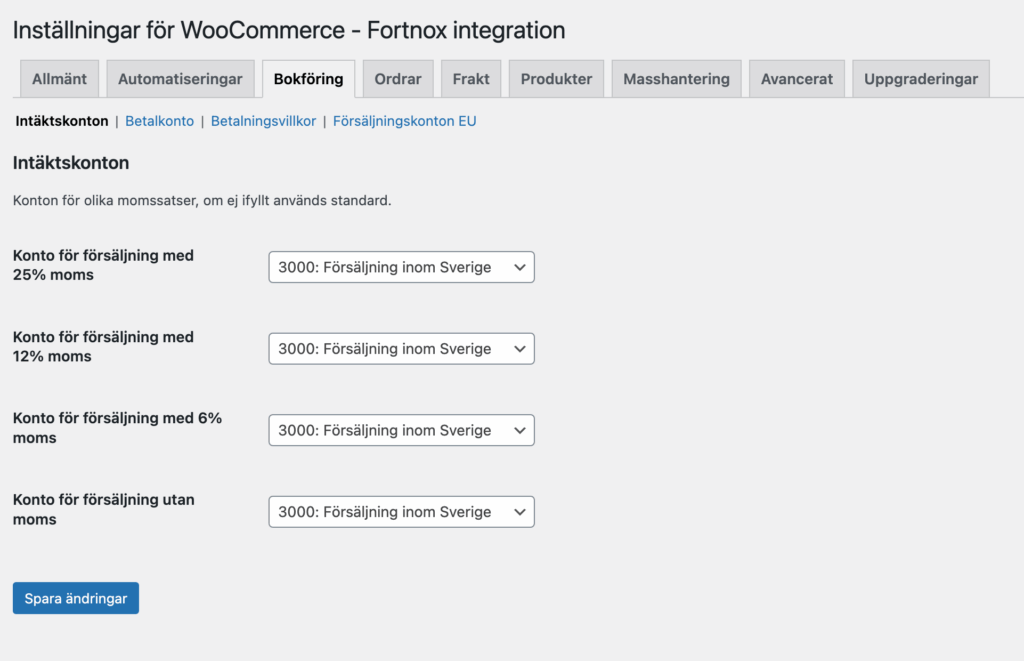Open the Allmänt tab

tap(59, 79)
